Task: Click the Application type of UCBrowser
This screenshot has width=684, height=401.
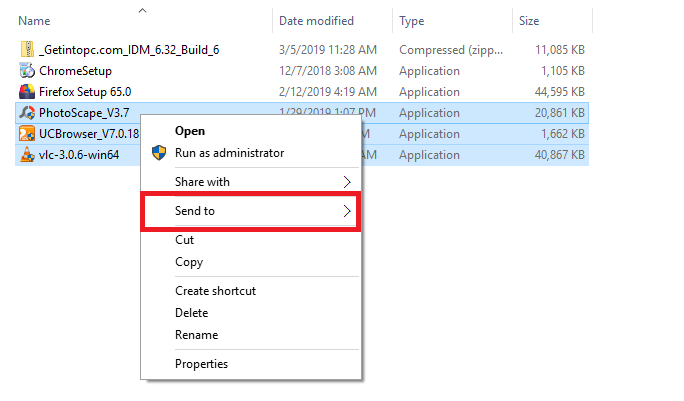Action: 429,134
